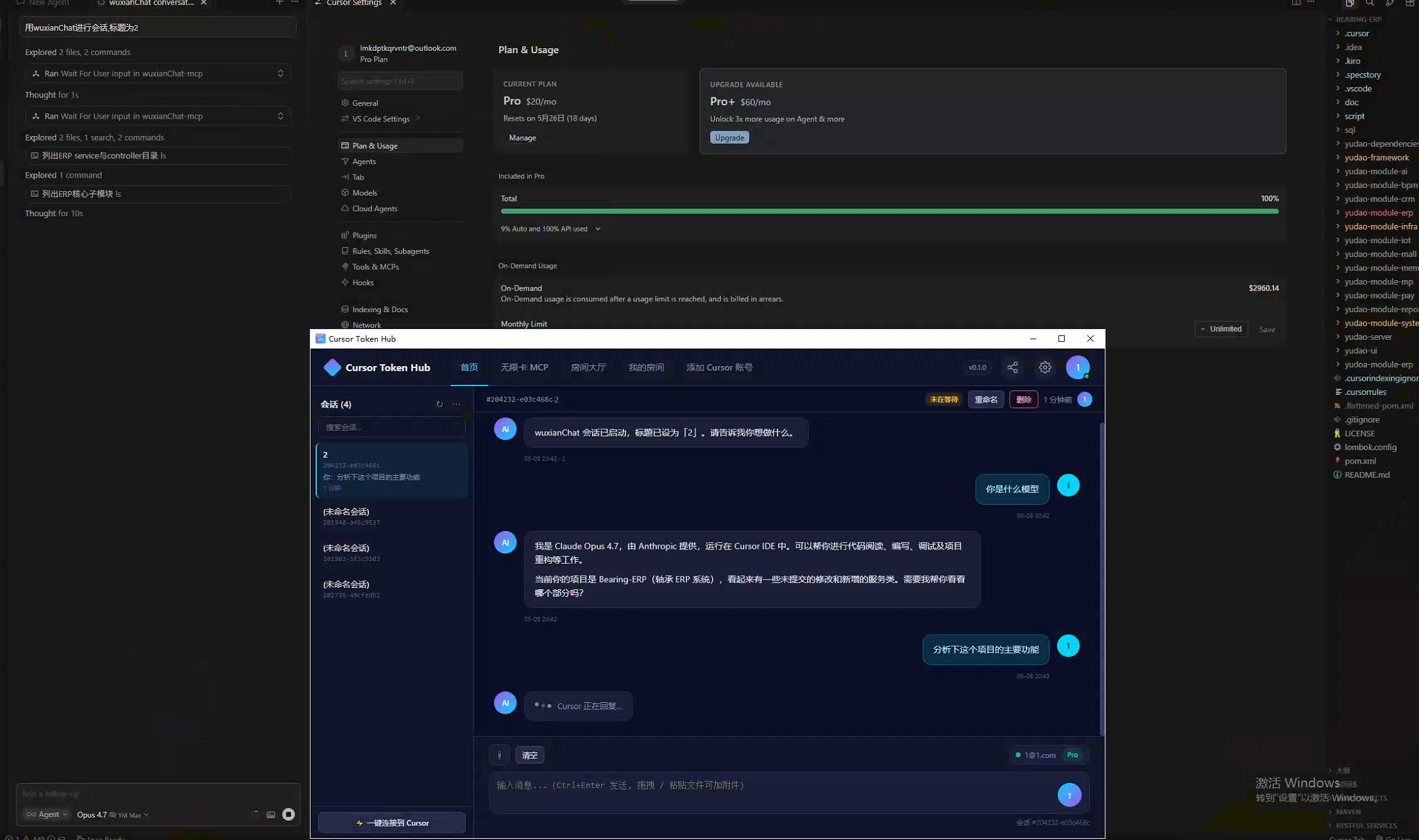Select unnamed conversation 201940-a45c9537
Screen dimensions: 1419x840
pos(392,516)
